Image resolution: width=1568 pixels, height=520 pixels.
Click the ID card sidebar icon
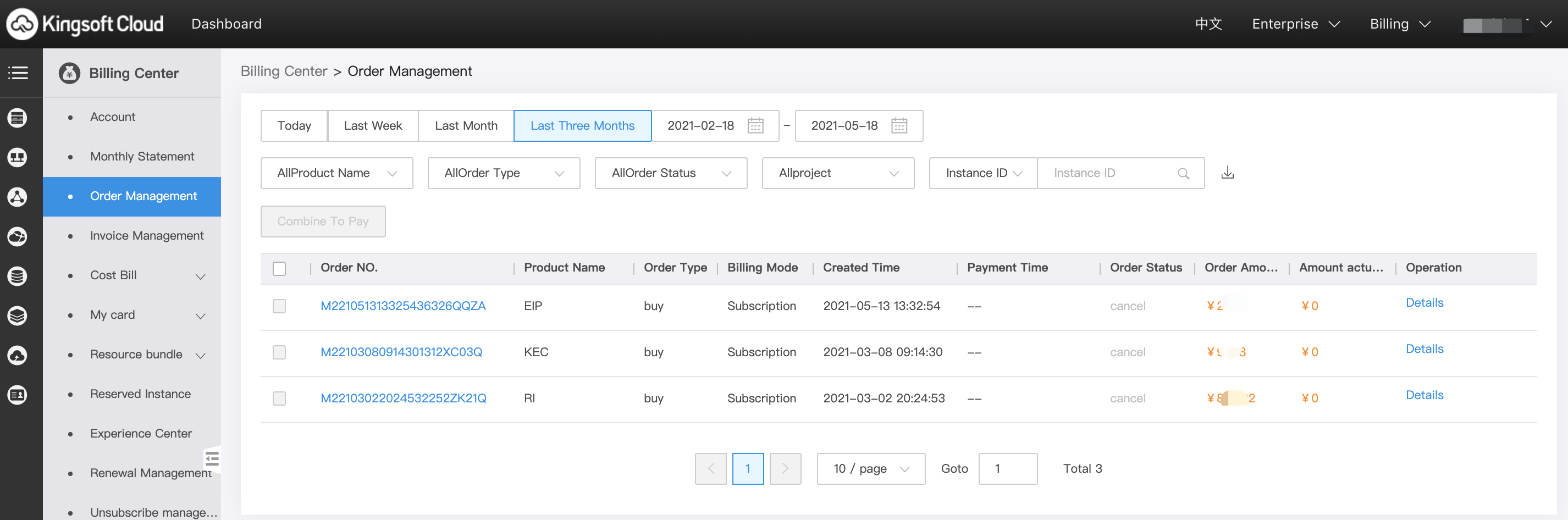(17, 395)
